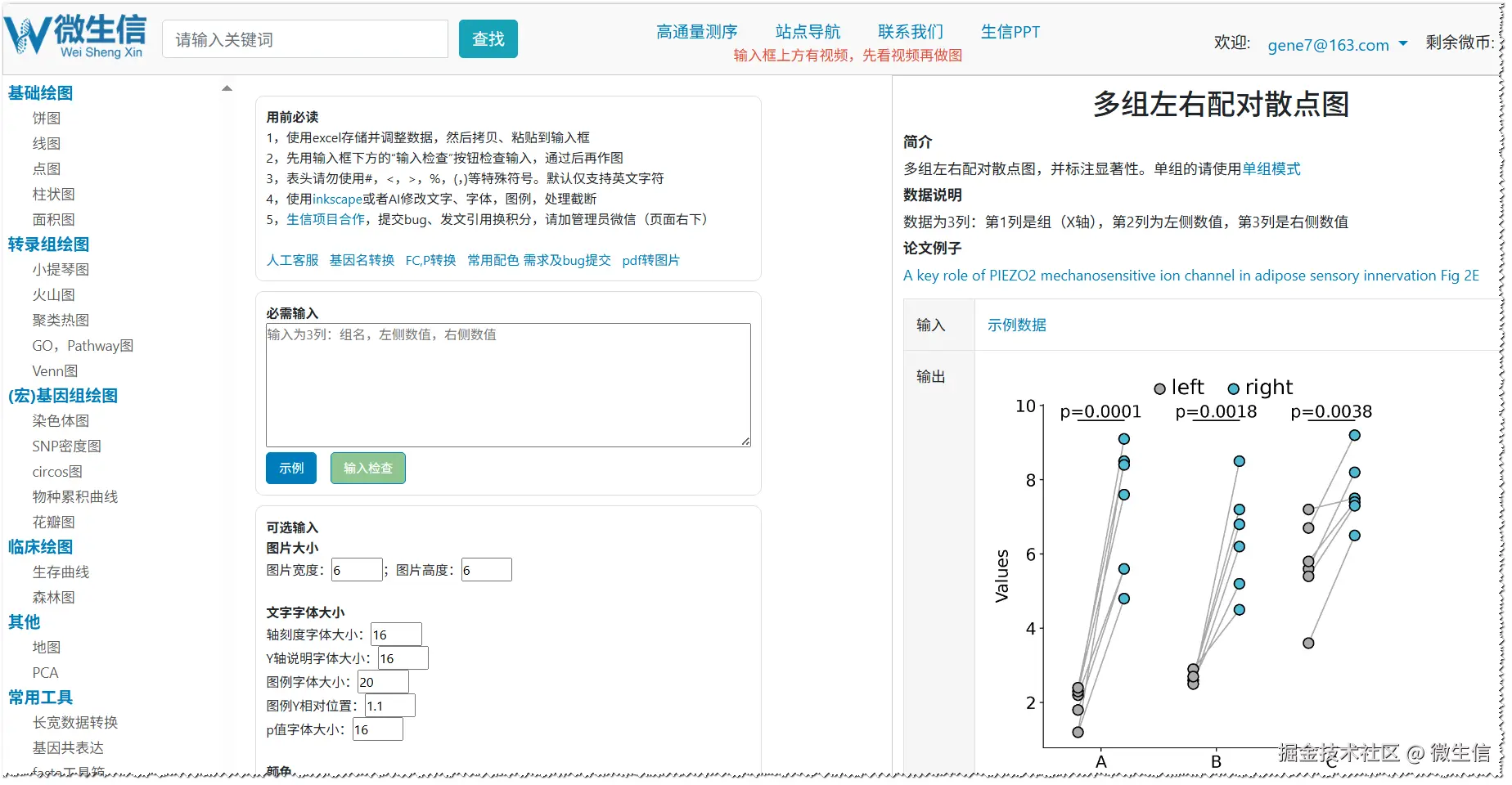Open the FC,P转换 link
Image resolution: width=1512 pixels, height=785 pixels.
pyautogui.click(x=431, y=260)
